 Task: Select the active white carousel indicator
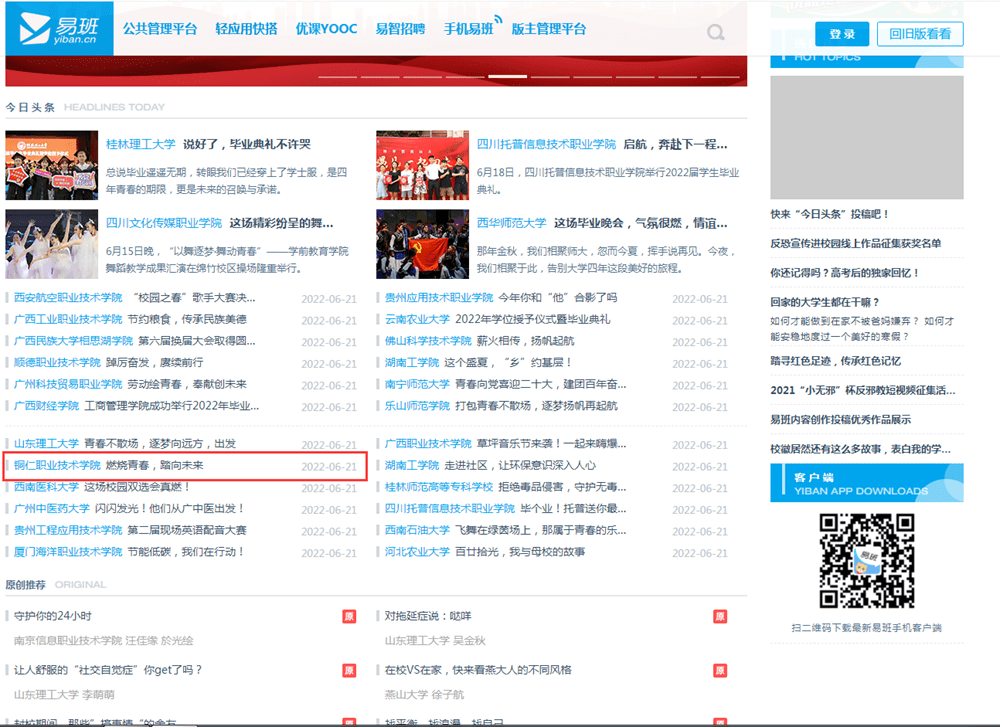pos(507,76)
